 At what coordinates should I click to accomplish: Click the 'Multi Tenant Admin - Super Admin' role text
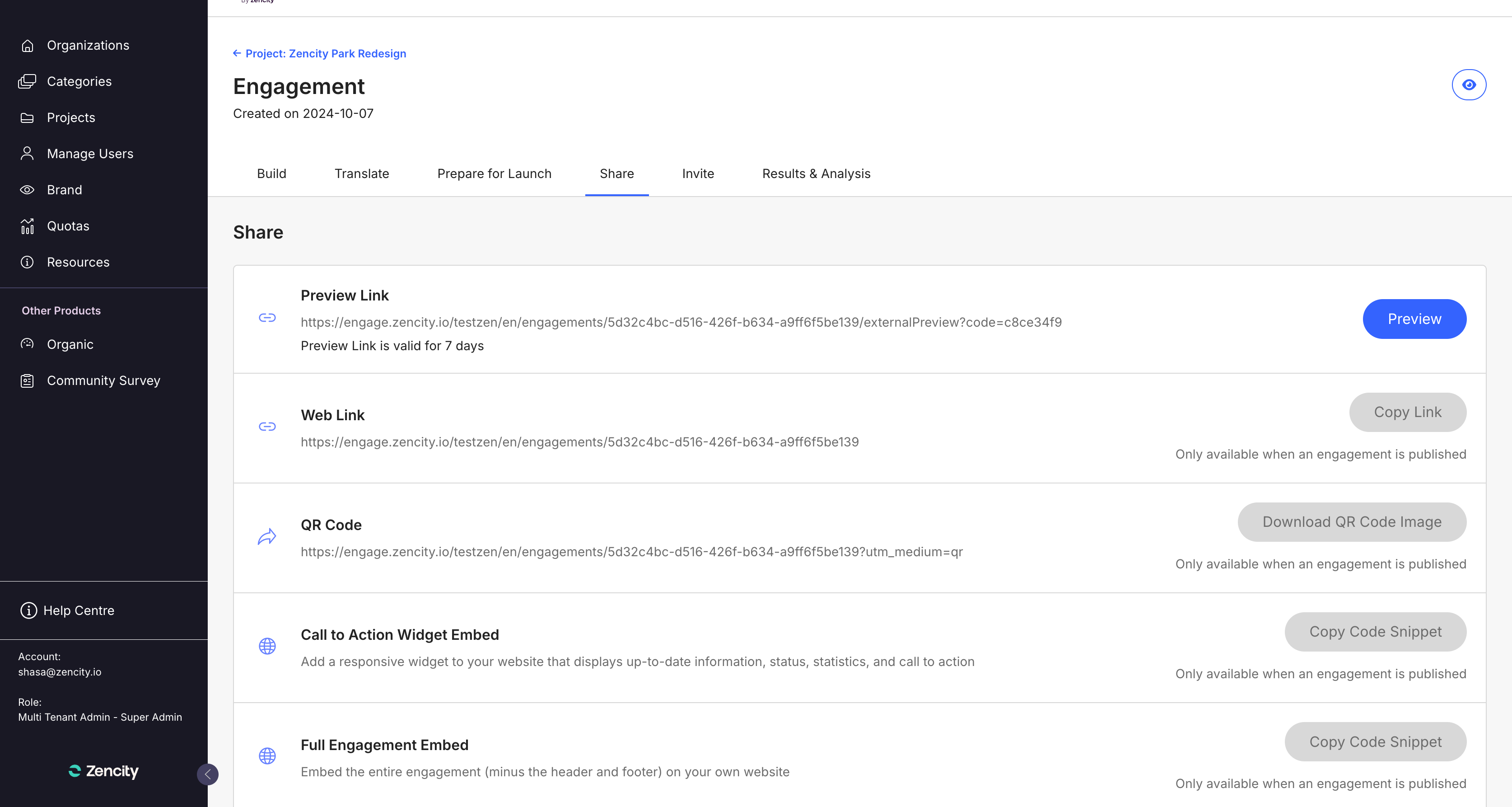click(x=100, y=717)
